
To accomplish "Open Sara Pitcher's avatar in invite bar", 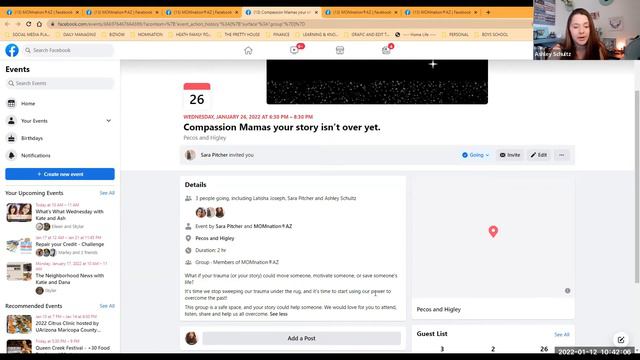I will coord(190,155).
